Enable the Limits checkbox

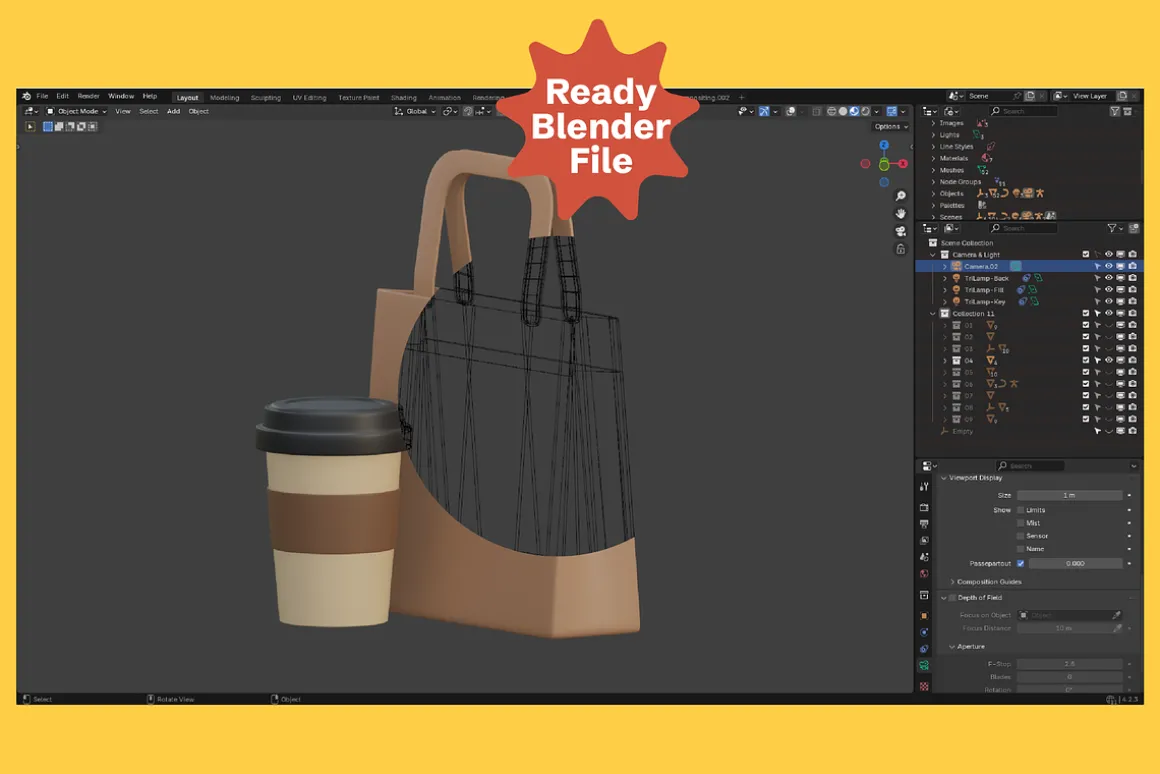tap(1021, 511)
